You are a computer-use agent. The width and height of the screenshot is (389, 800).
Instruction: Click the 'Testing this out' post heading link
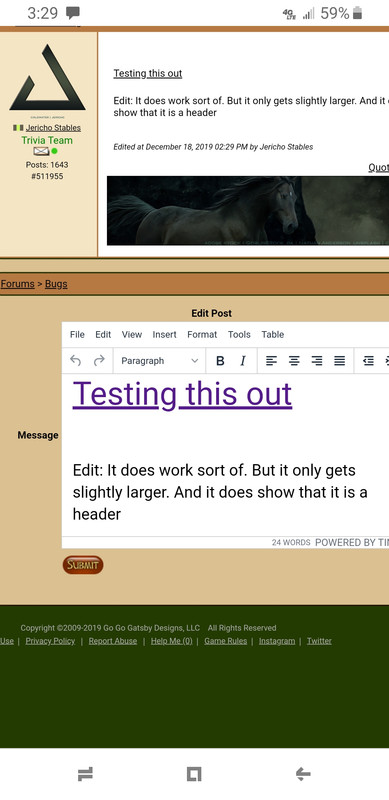(148, 73)
